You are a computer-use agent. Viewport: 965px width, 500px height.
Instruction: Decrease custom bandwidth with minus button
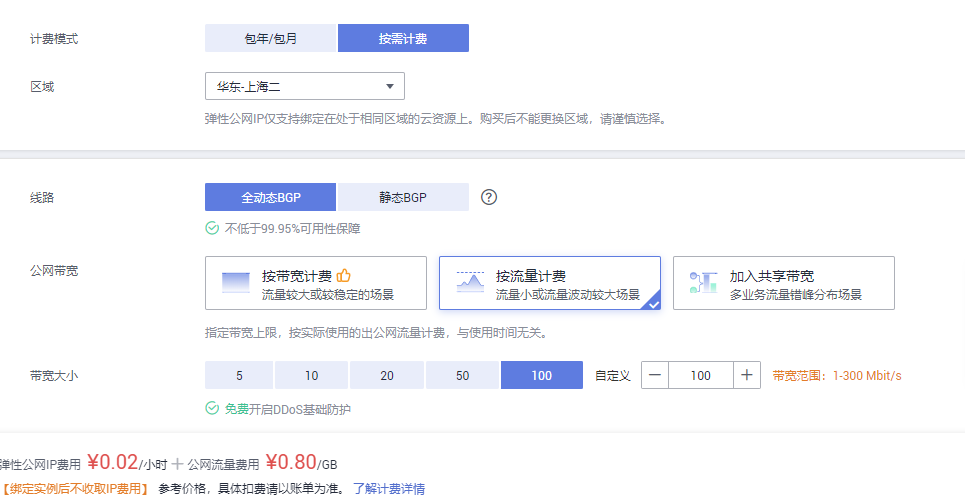tap(655, 375)
